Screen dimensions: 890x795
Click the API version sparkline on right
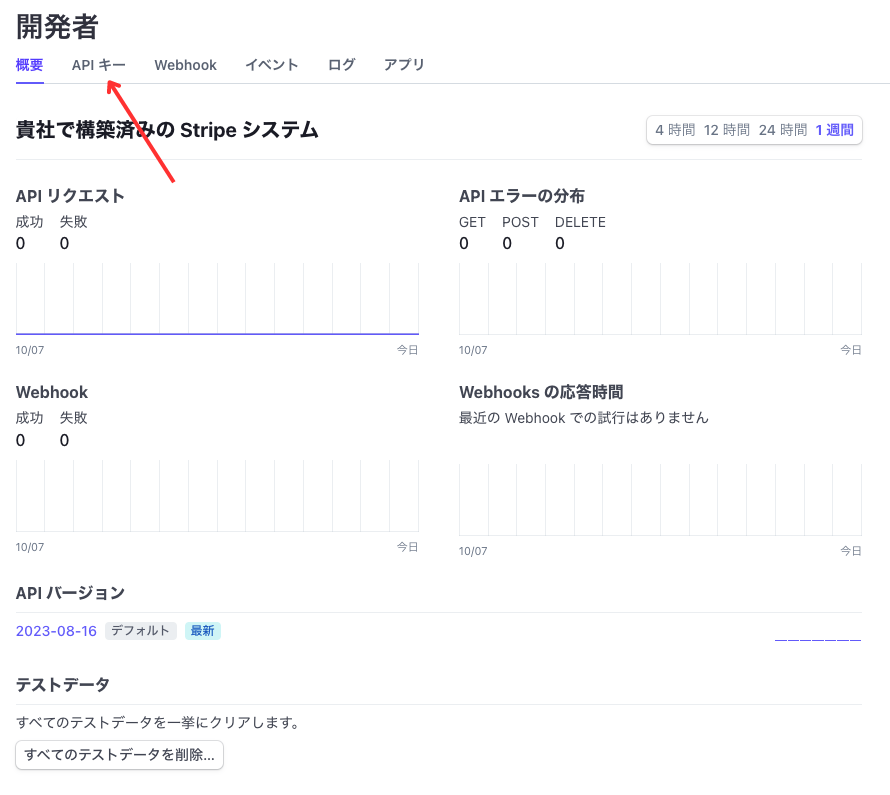(818, 640)
